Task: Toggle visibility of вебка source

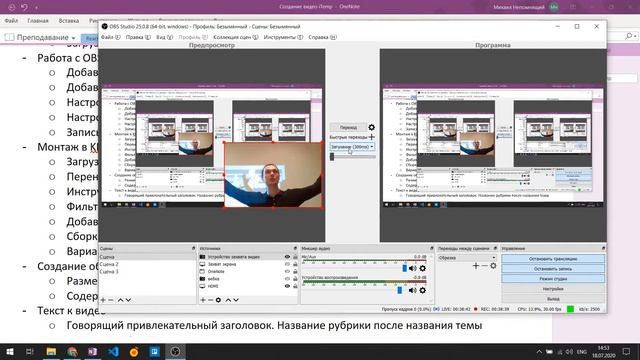Action: point(287,279)
